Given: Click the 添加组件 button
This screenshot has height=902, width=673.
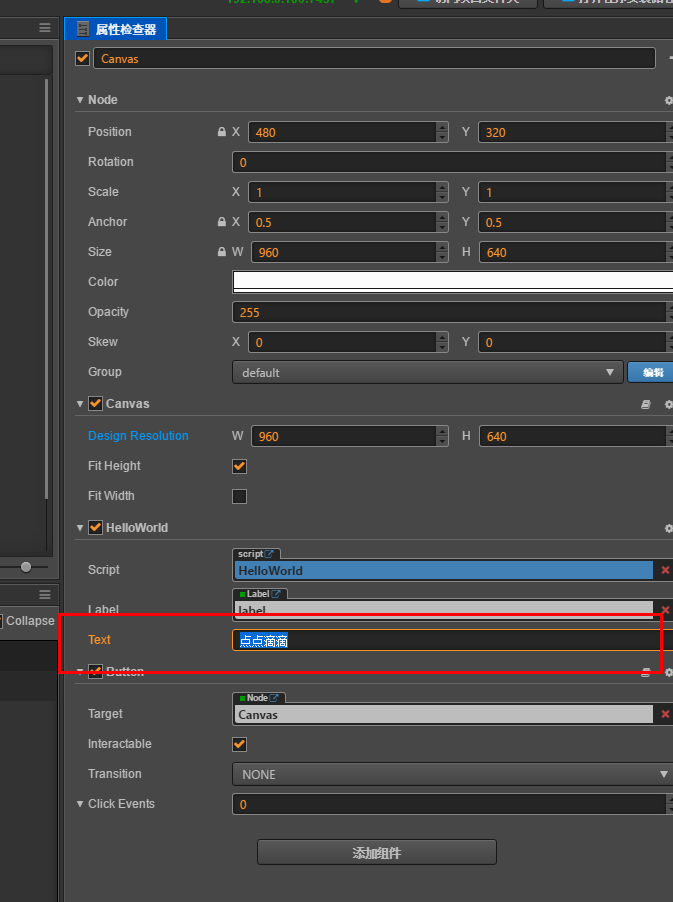Looking at the screenshot, I should pos(377,853).
